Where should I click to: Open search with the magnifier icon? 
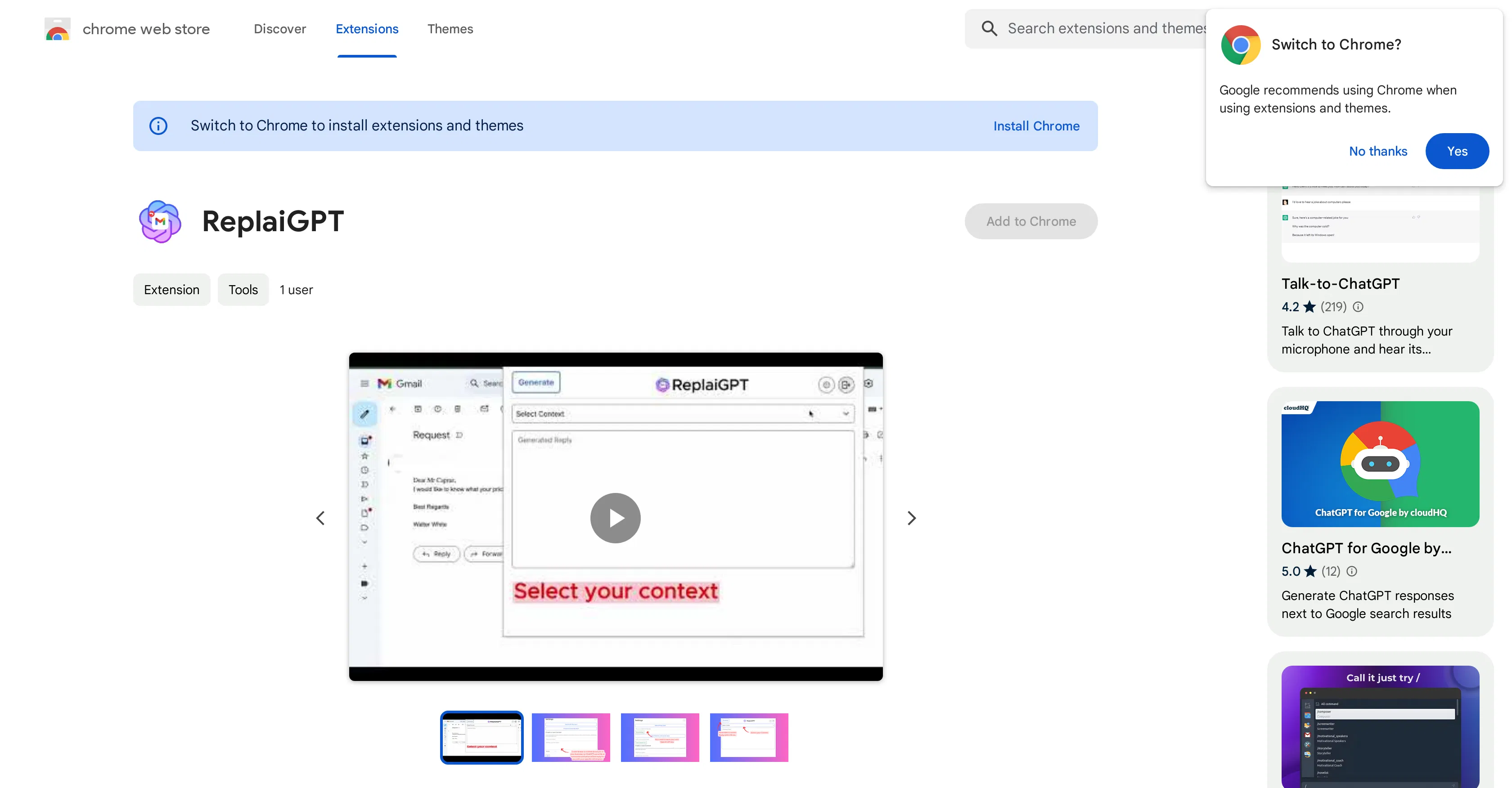[990, 27]
